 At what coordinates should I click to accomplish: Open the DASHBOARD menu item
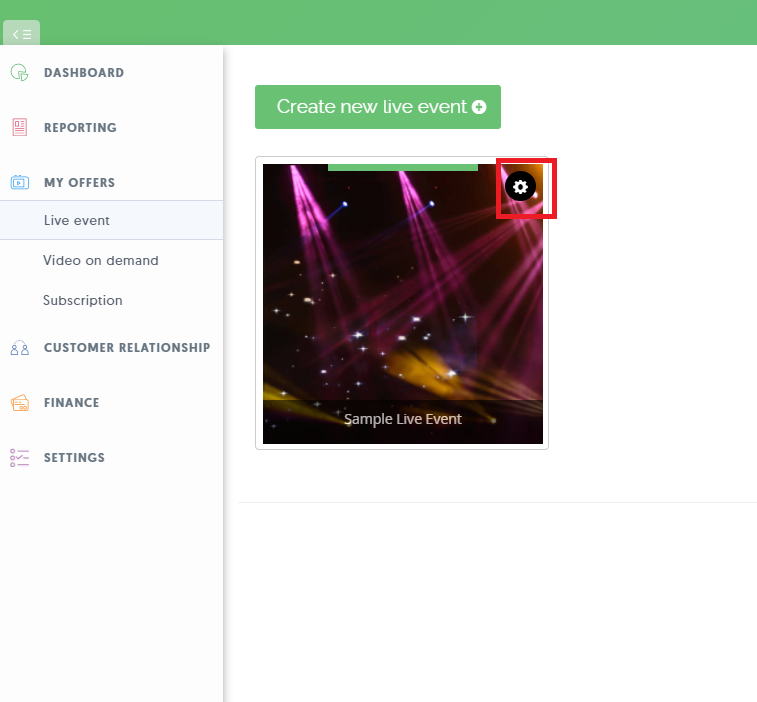point(84,72)
